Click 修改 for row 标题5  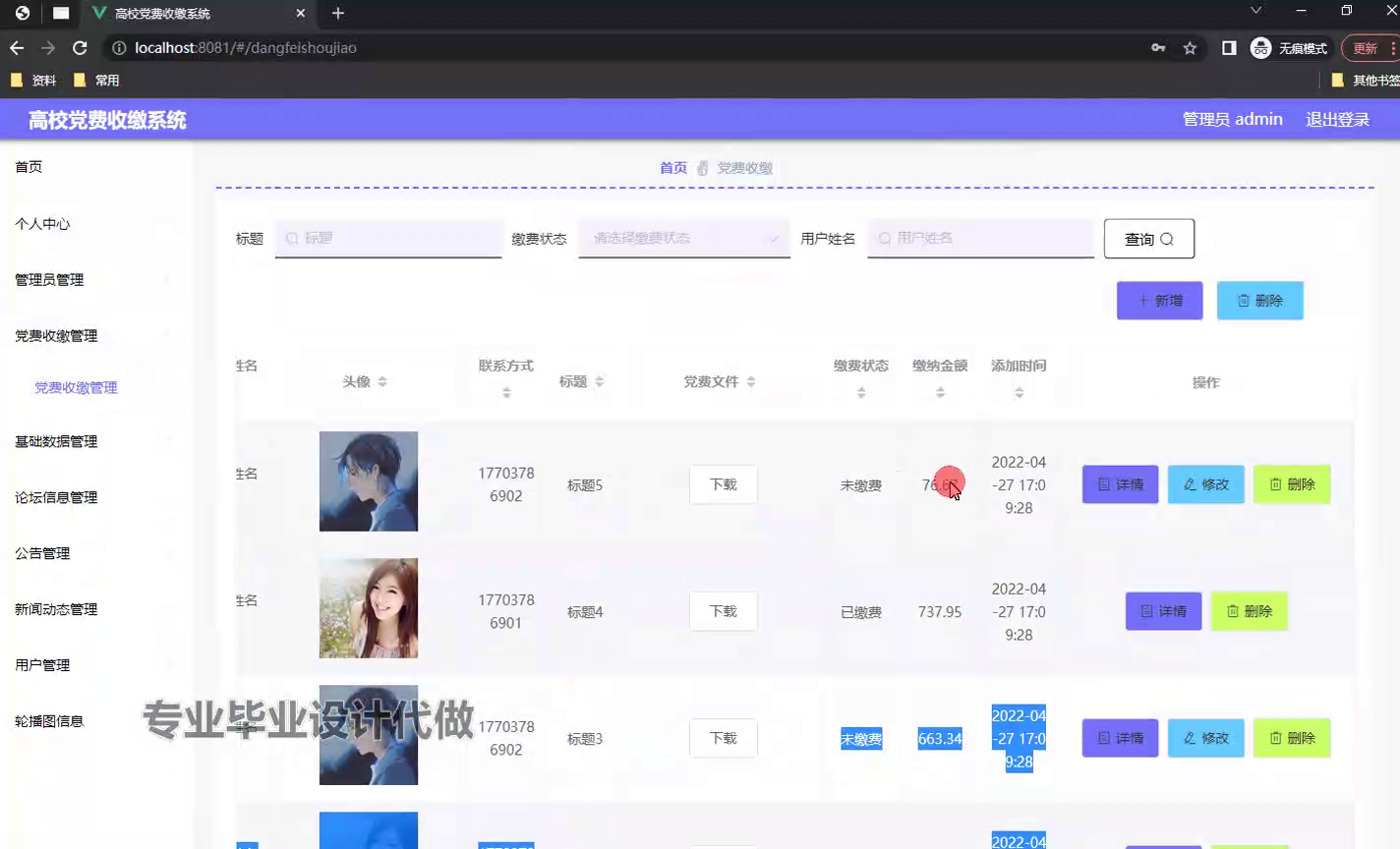click(x=1206, y=484)
